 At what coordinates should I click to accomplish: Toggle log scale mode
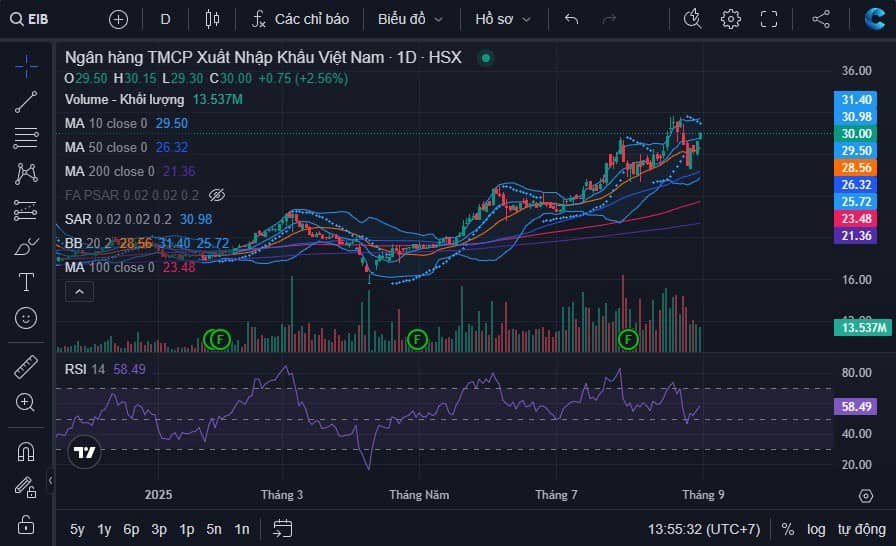tap(816, 529)
